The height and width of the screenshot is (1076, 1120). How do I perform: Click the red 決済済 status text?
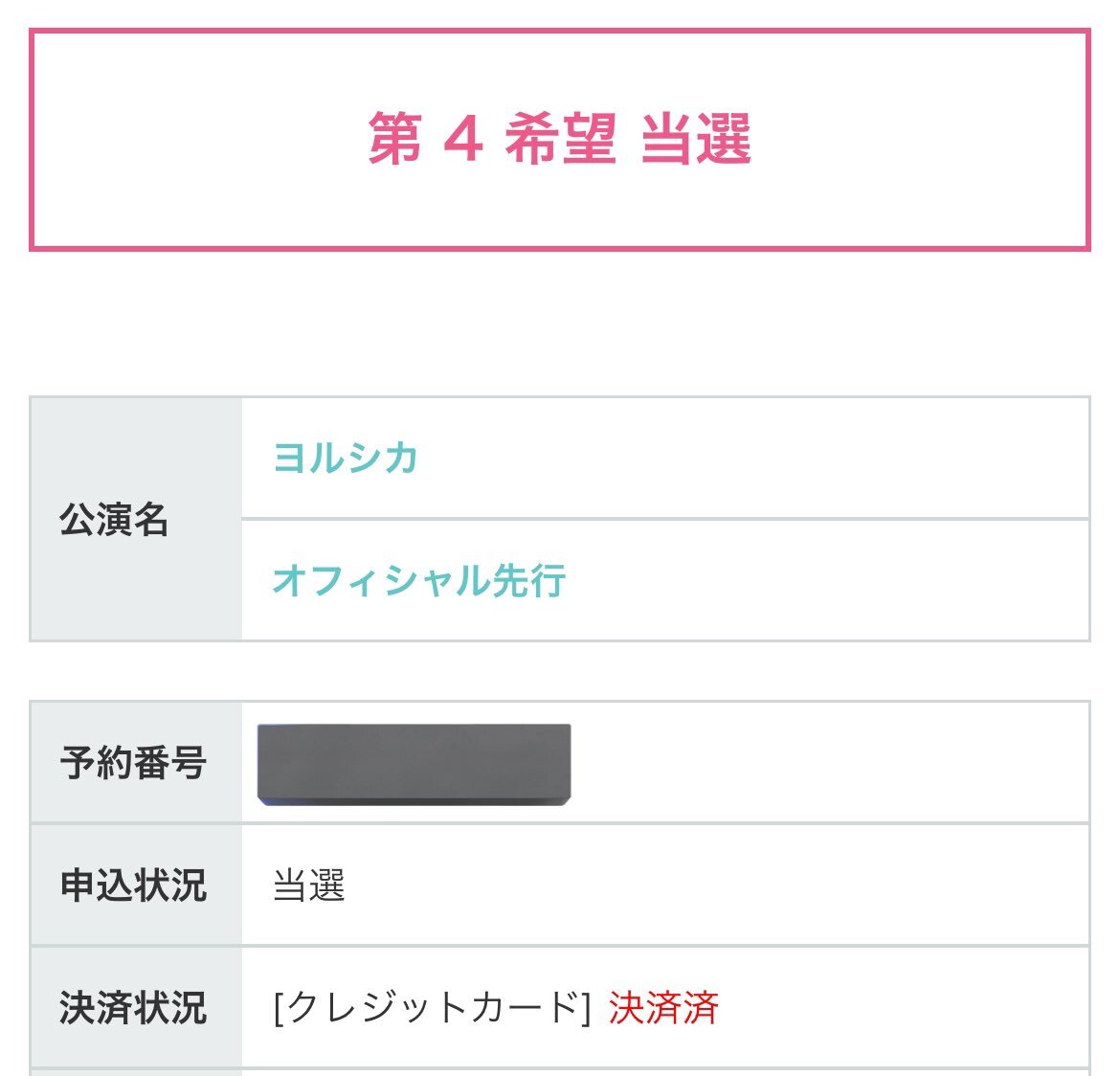tap(663, 1007)
